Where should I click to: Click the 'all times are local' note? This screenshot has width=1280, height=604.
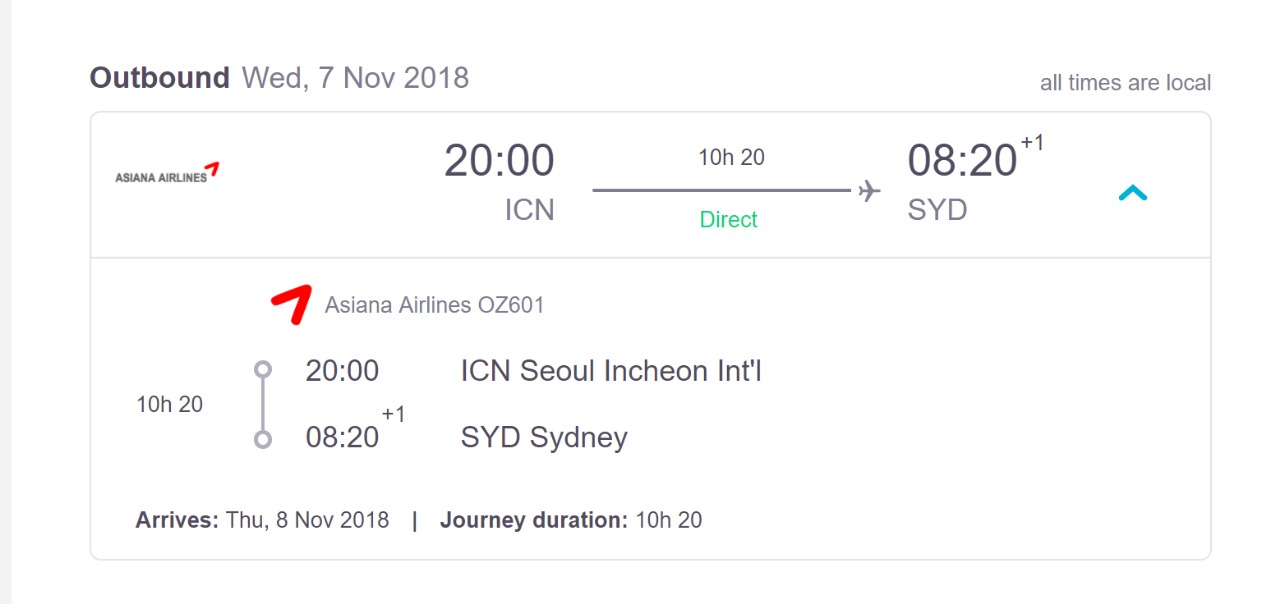point(1125,83)
